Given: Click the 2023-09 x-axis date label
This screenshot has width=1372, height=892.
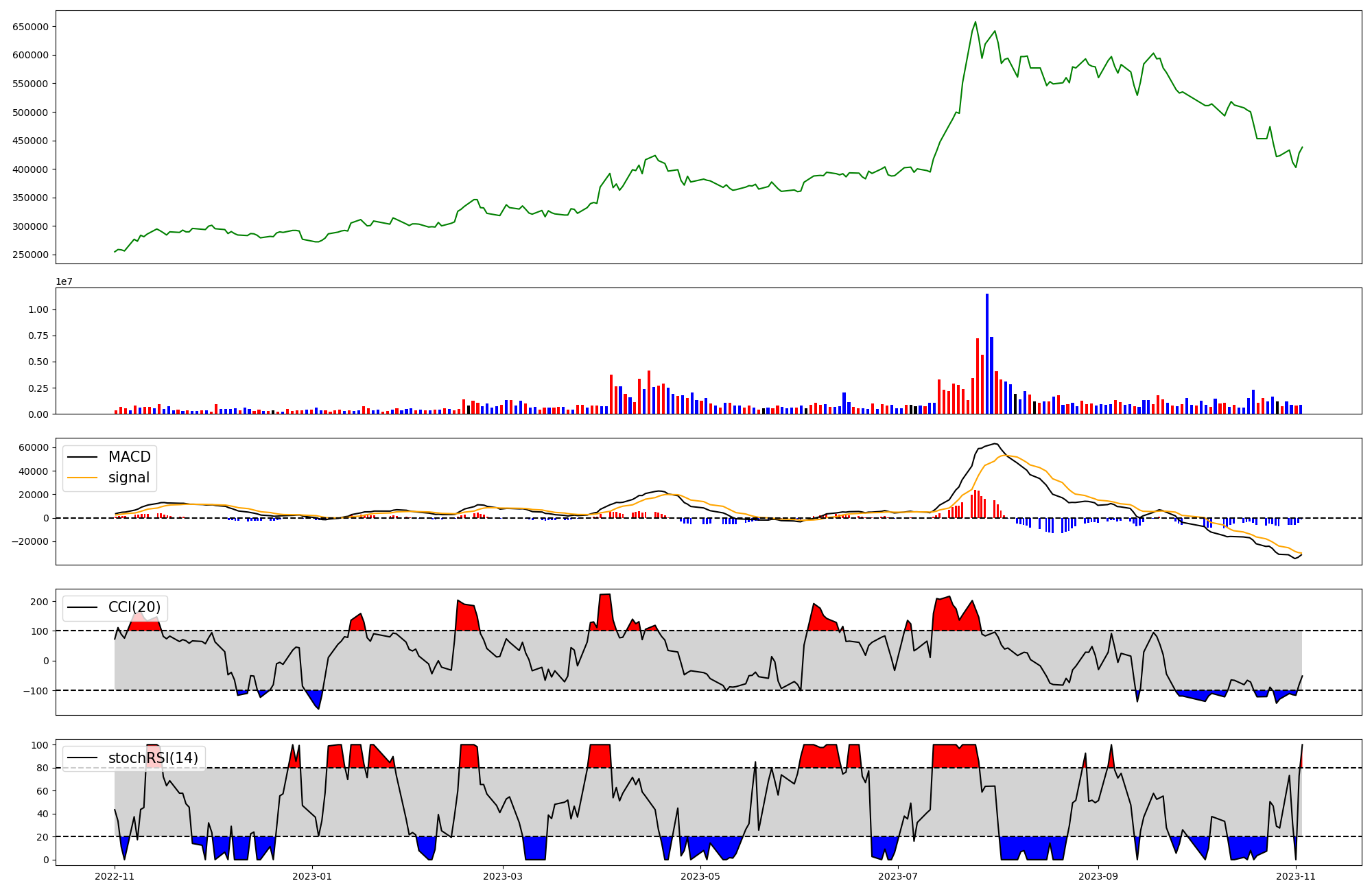Looking at the screenshot, I should [1098, 876].
